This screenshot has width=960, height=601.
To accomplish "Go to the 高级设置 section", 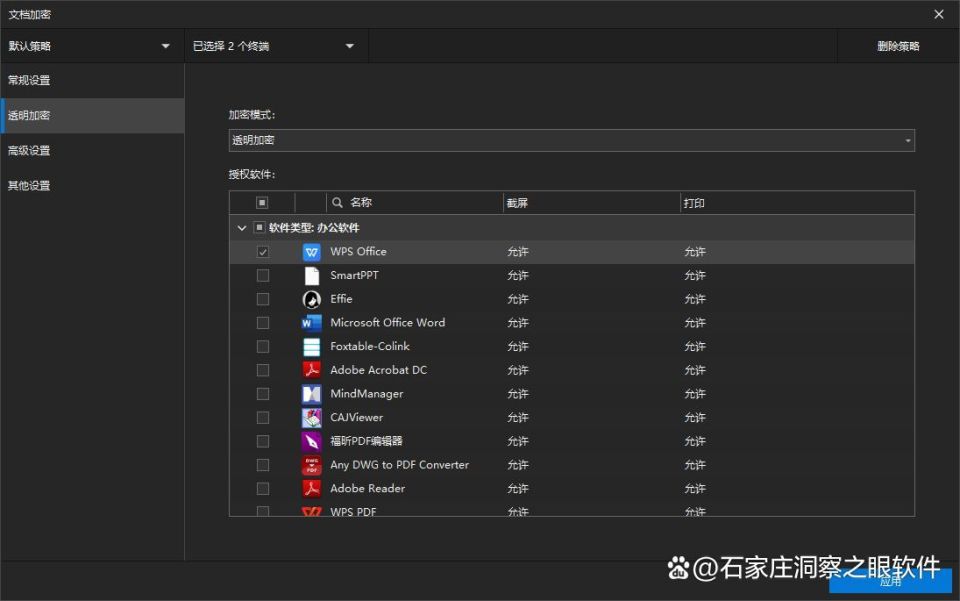I will (x=92, y=151).
